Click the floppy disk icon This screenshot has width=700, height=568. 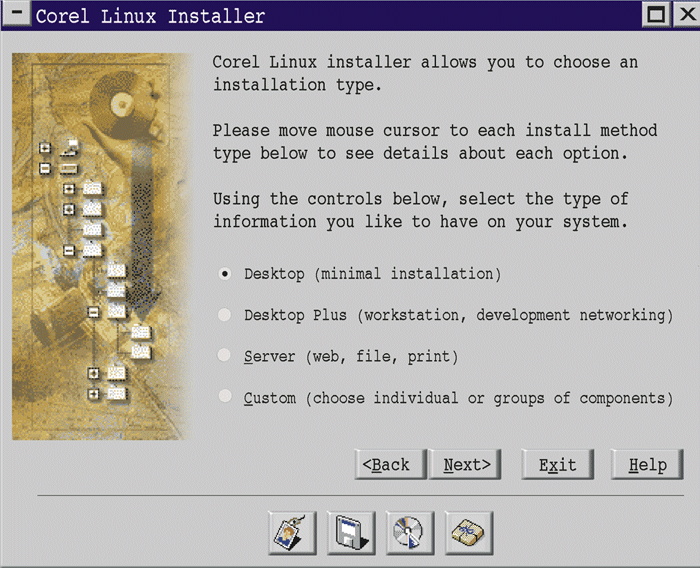351,533
